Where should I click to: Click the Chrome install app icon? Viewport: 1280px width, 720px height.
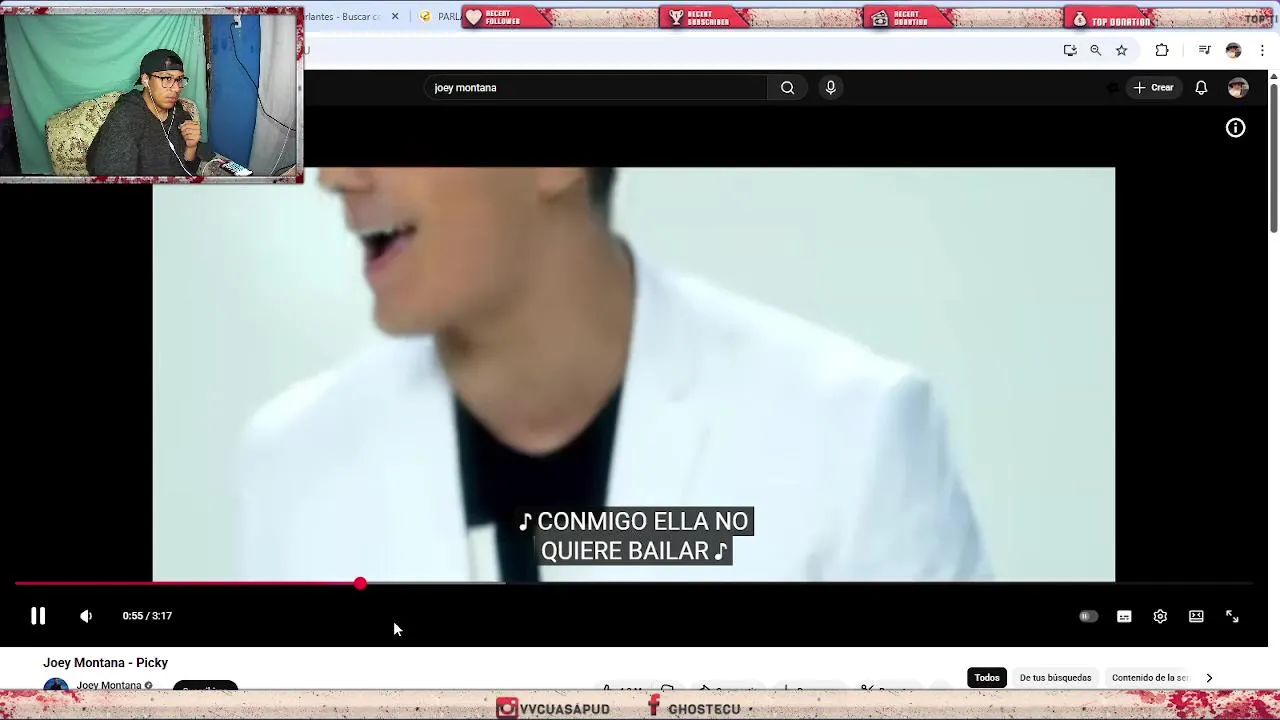pyautogui.click(x=1070, y=50)
